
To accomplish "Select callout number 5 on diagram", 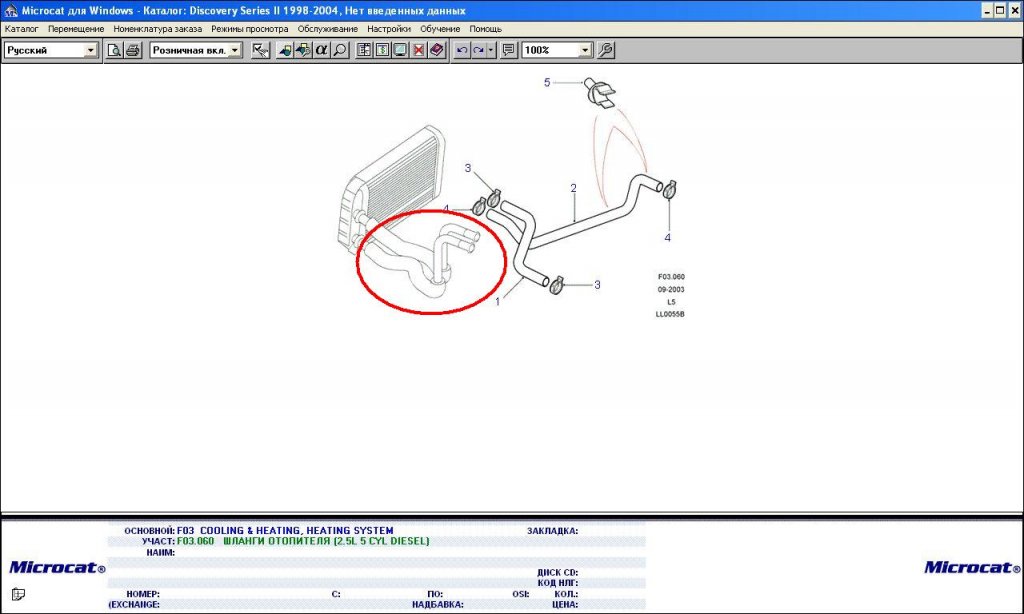I will point(547,82).
